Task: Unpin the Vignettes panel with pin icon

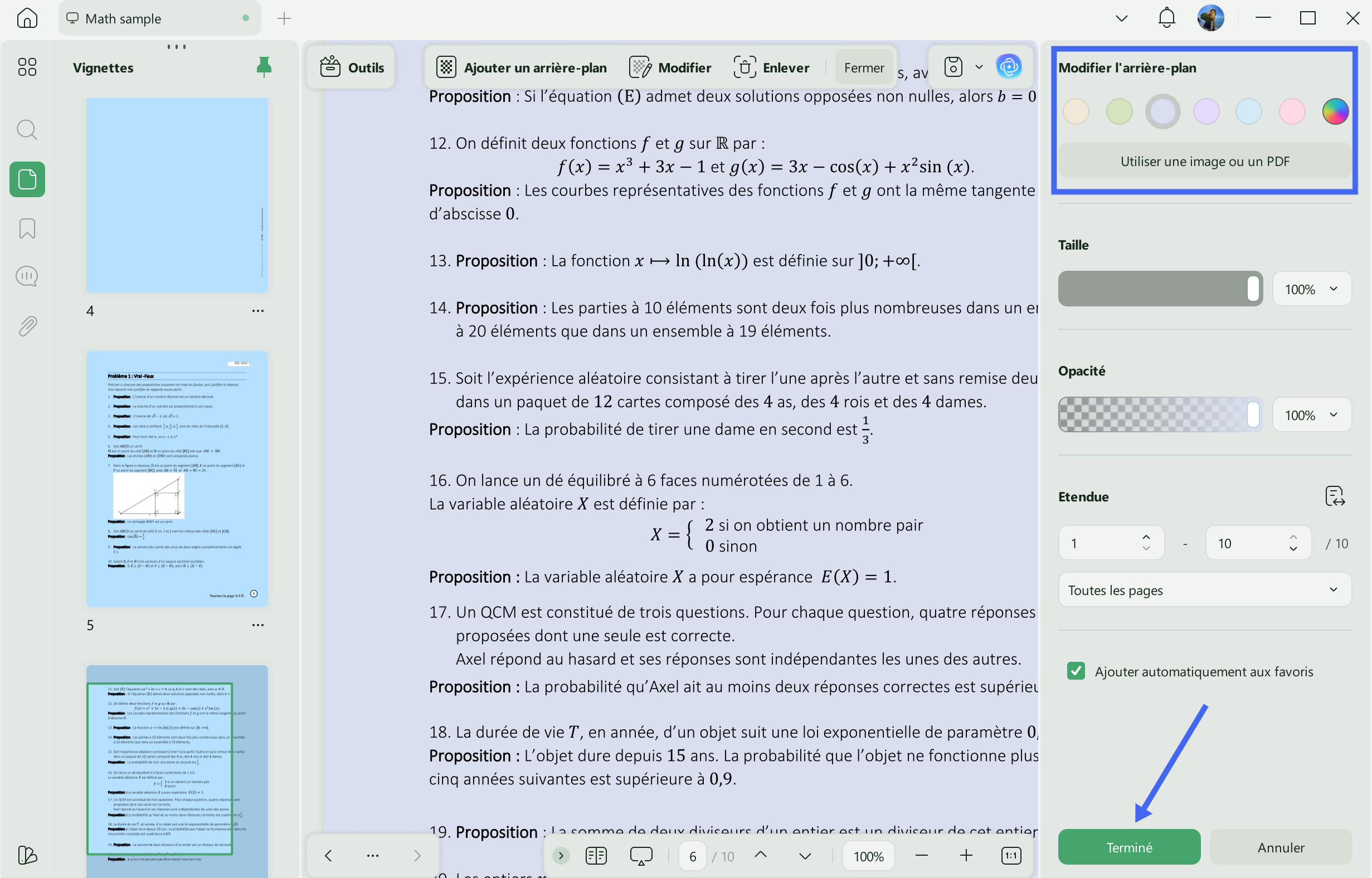Action: pyautogui.click(x=264, y=67)
